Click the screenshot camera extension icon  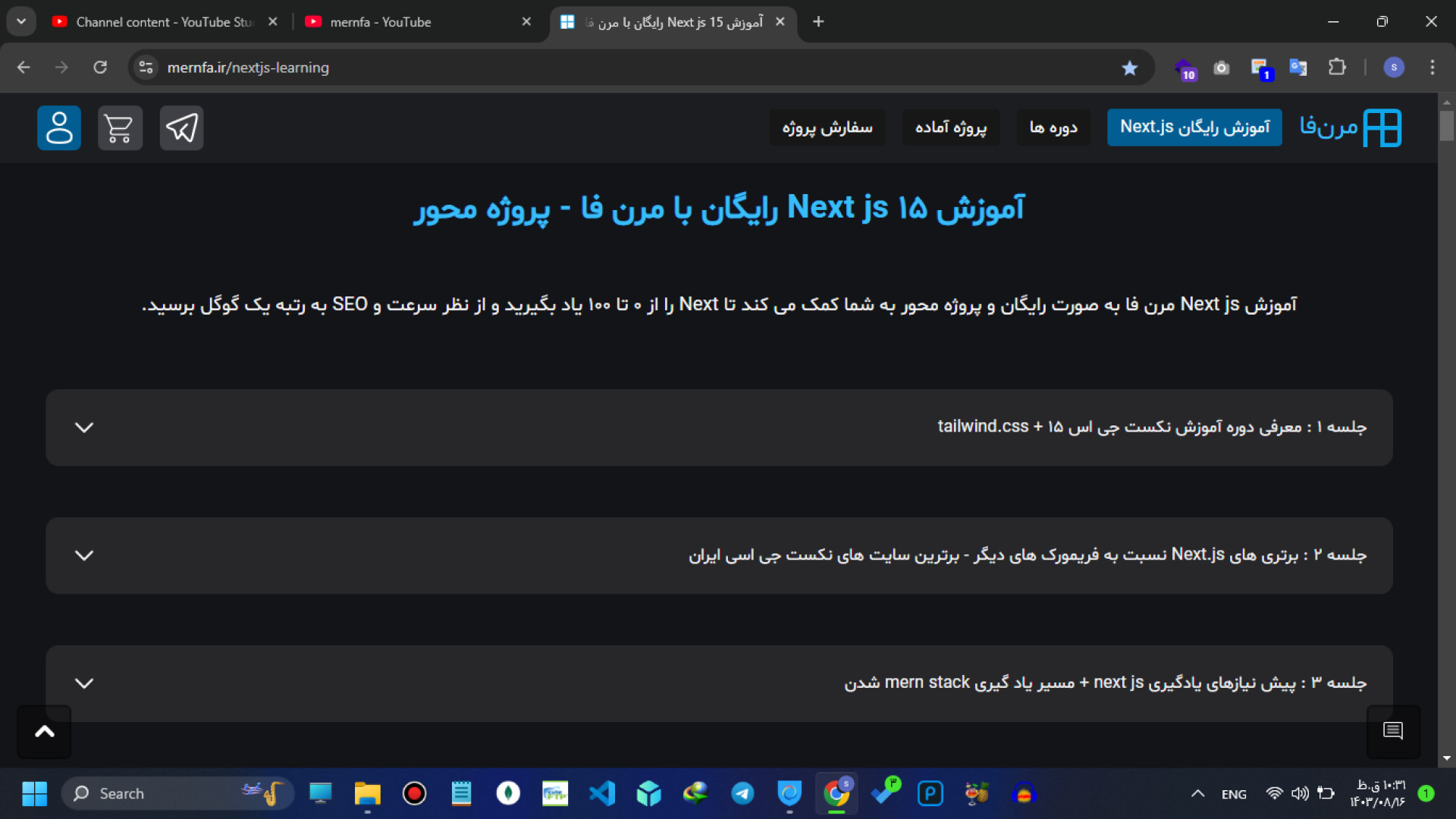(x=1221, y=67)
